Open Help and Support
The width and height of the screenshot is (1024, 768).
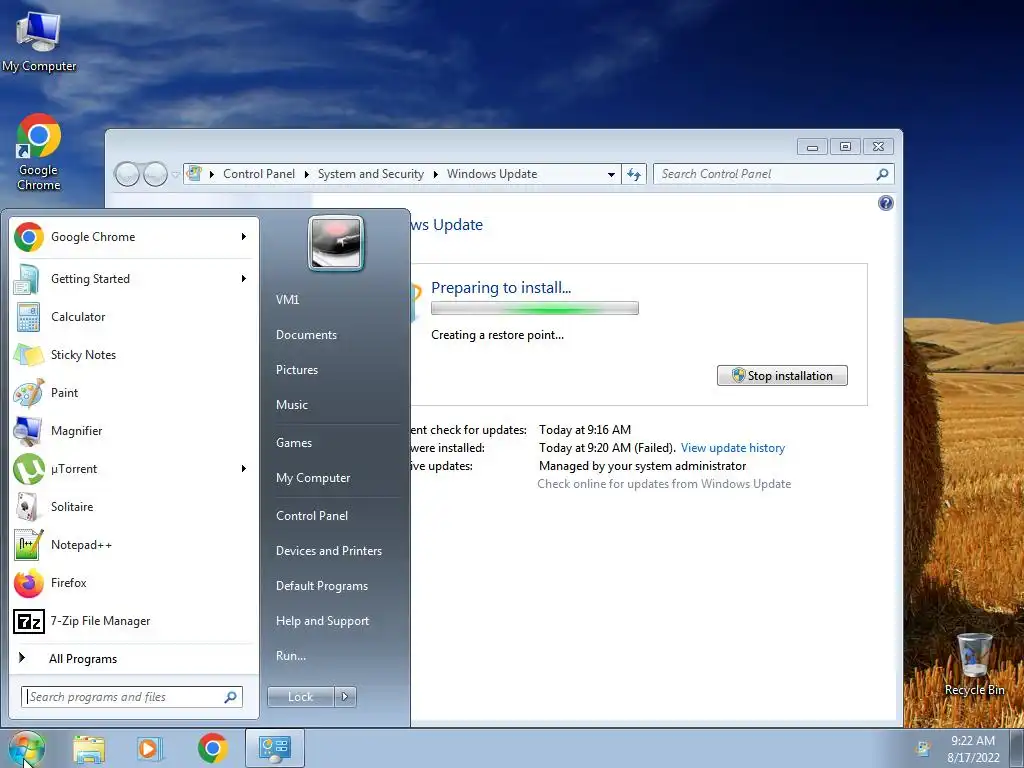(x=323, y=621)
